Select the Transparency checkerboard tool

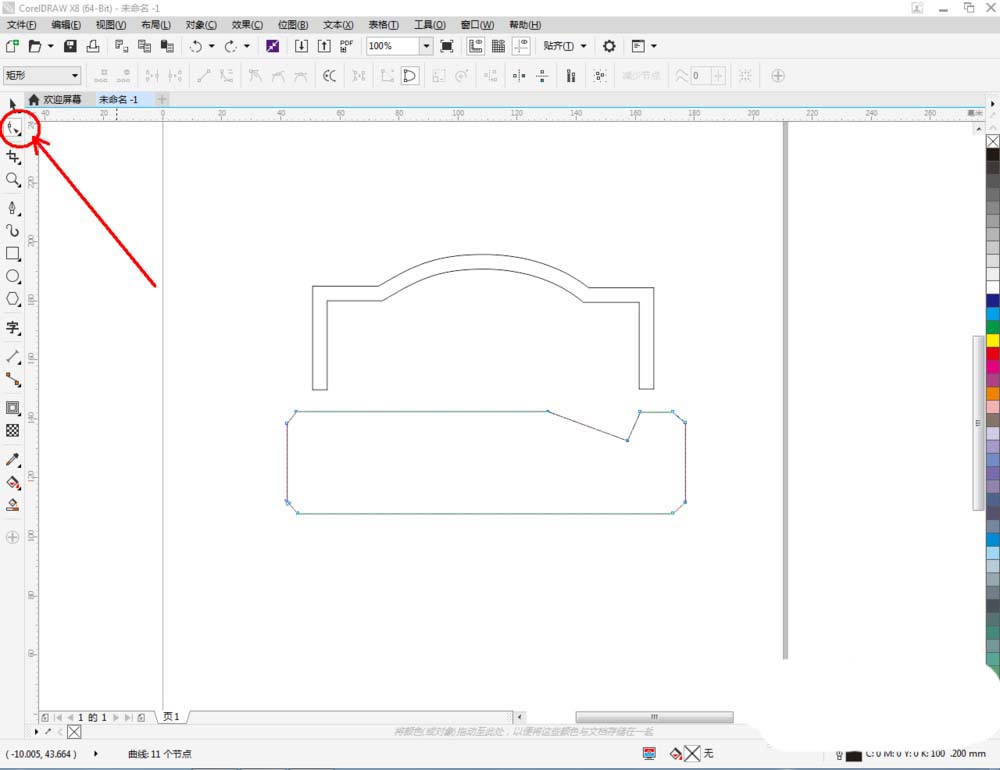pos(13,431)
